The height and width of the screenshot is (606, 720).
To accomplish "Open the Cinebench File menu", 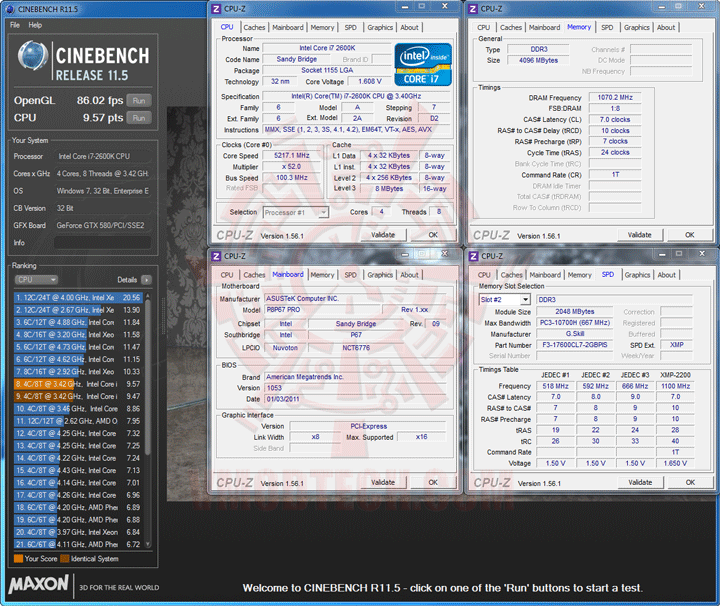I will point(15,25).
